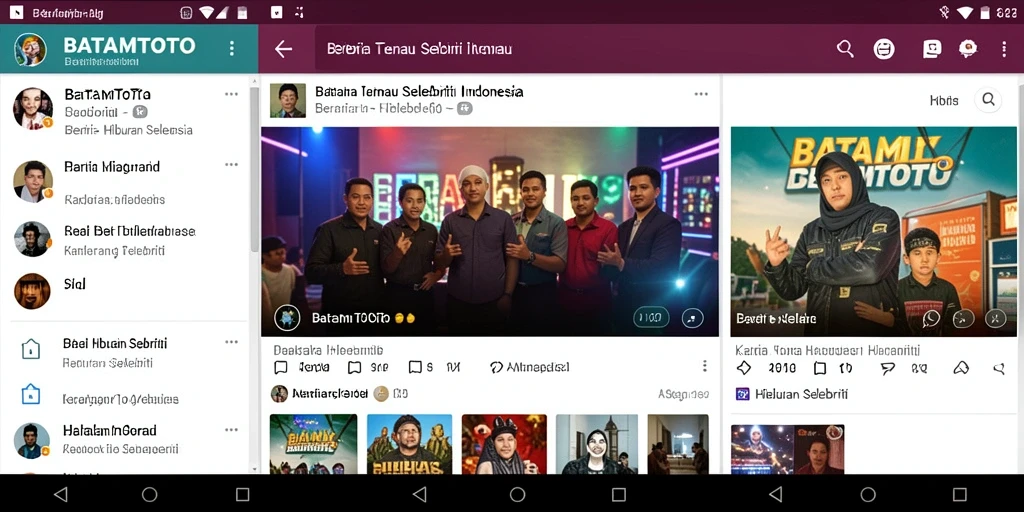This screenshot has width=1024, height=512.
Task: Click house icon beside Baei Hiburain Sebritti
Action: [x=31, y=349]
